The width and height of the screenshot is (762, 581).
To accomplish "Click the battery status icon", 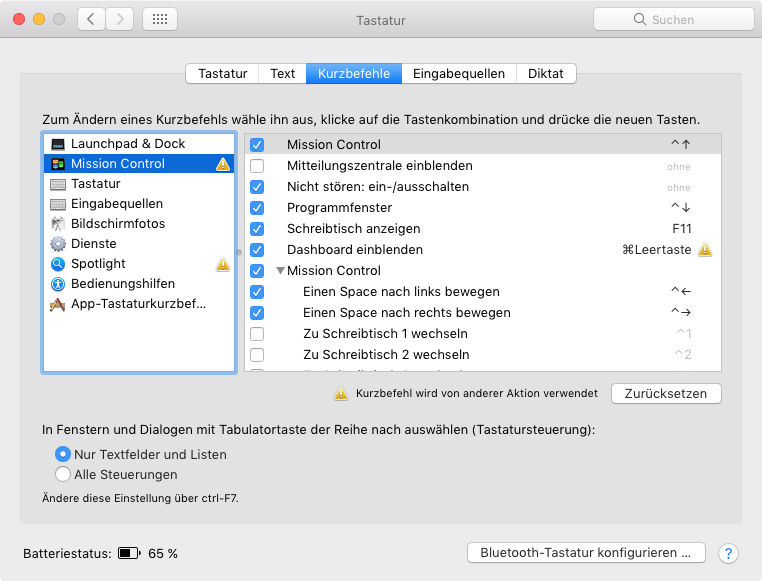I will (129, 553).
